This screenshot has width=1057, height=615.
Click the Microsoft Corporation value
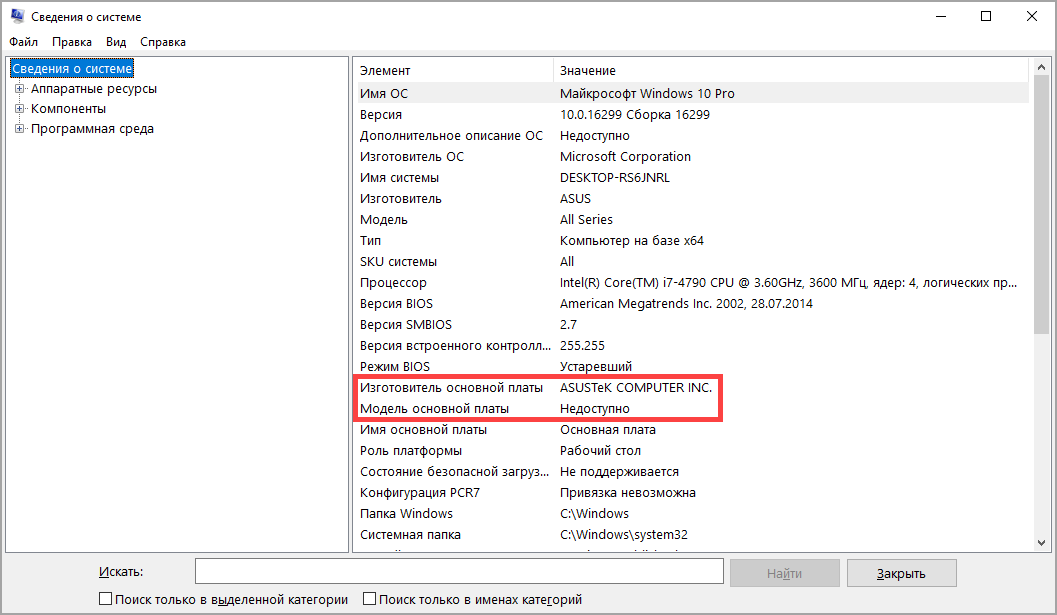click(x=626, y=156)
